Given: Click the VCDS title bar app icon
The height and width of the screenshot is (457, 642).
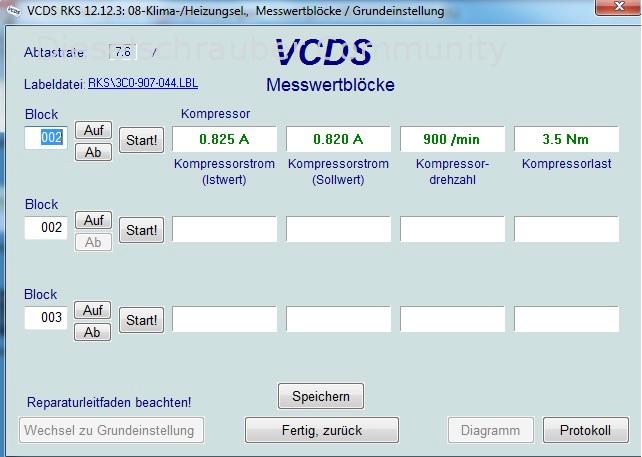Looking at the screenshot, I should [x=12, y=10].
